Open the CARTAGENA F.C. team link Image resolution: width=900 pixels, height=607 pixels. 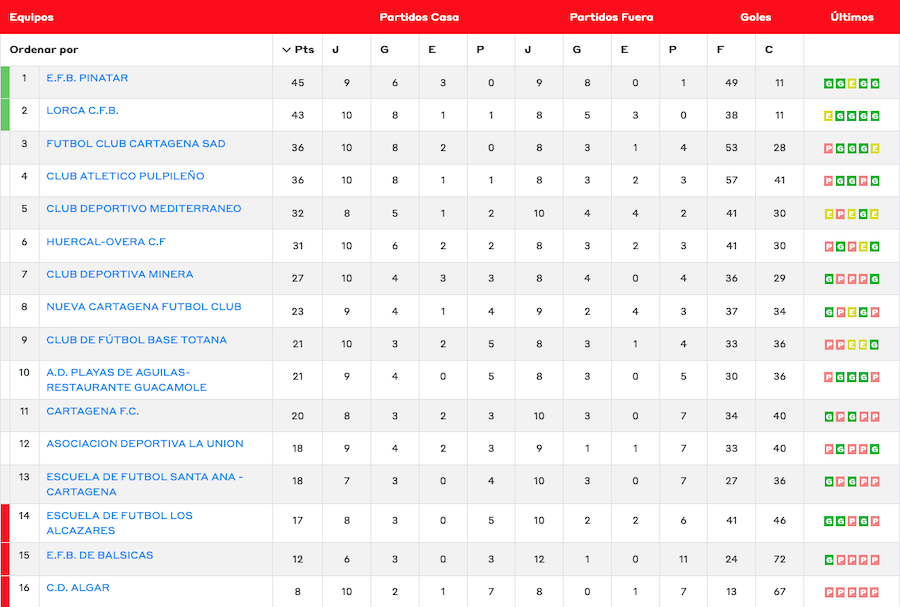click(x=92, y=411)
